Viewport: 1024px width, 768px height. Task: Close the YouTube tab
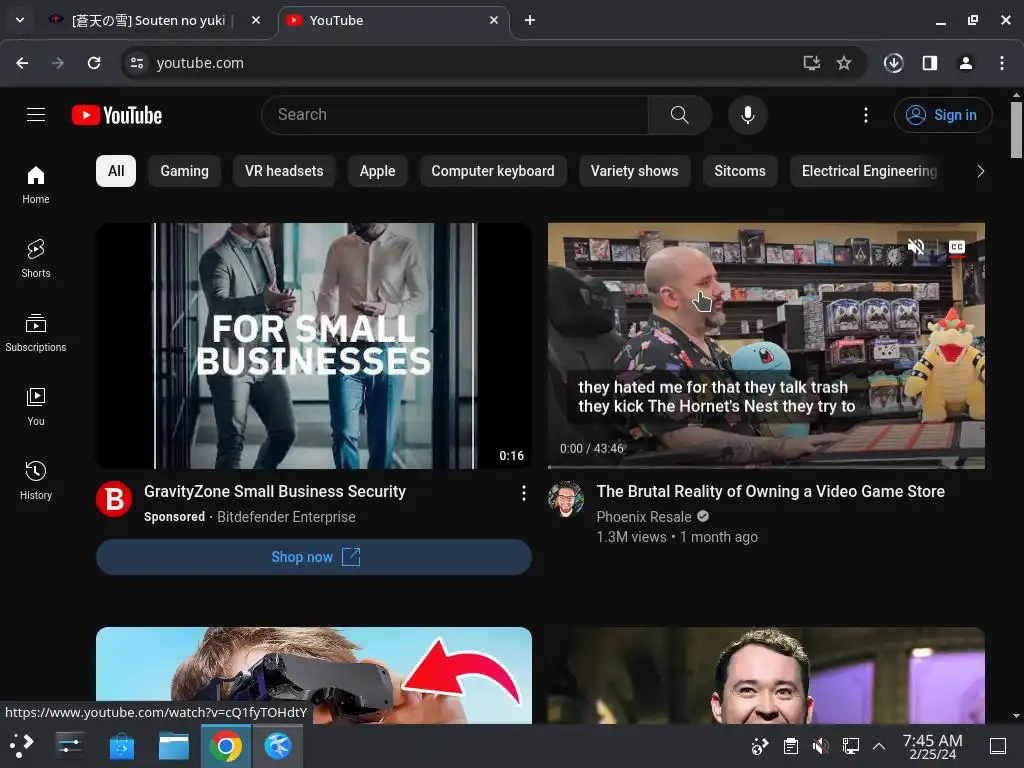494,20
